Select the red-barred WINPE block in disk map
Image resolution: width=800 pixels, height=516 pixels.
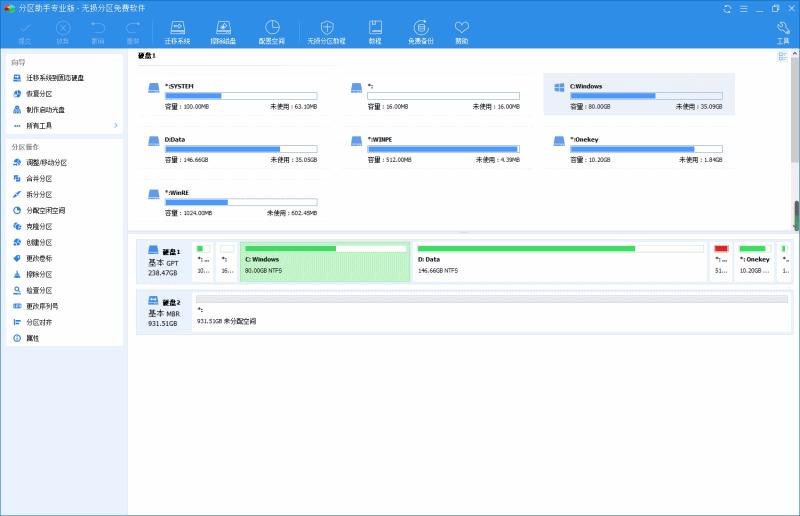[x=721, y=261]
